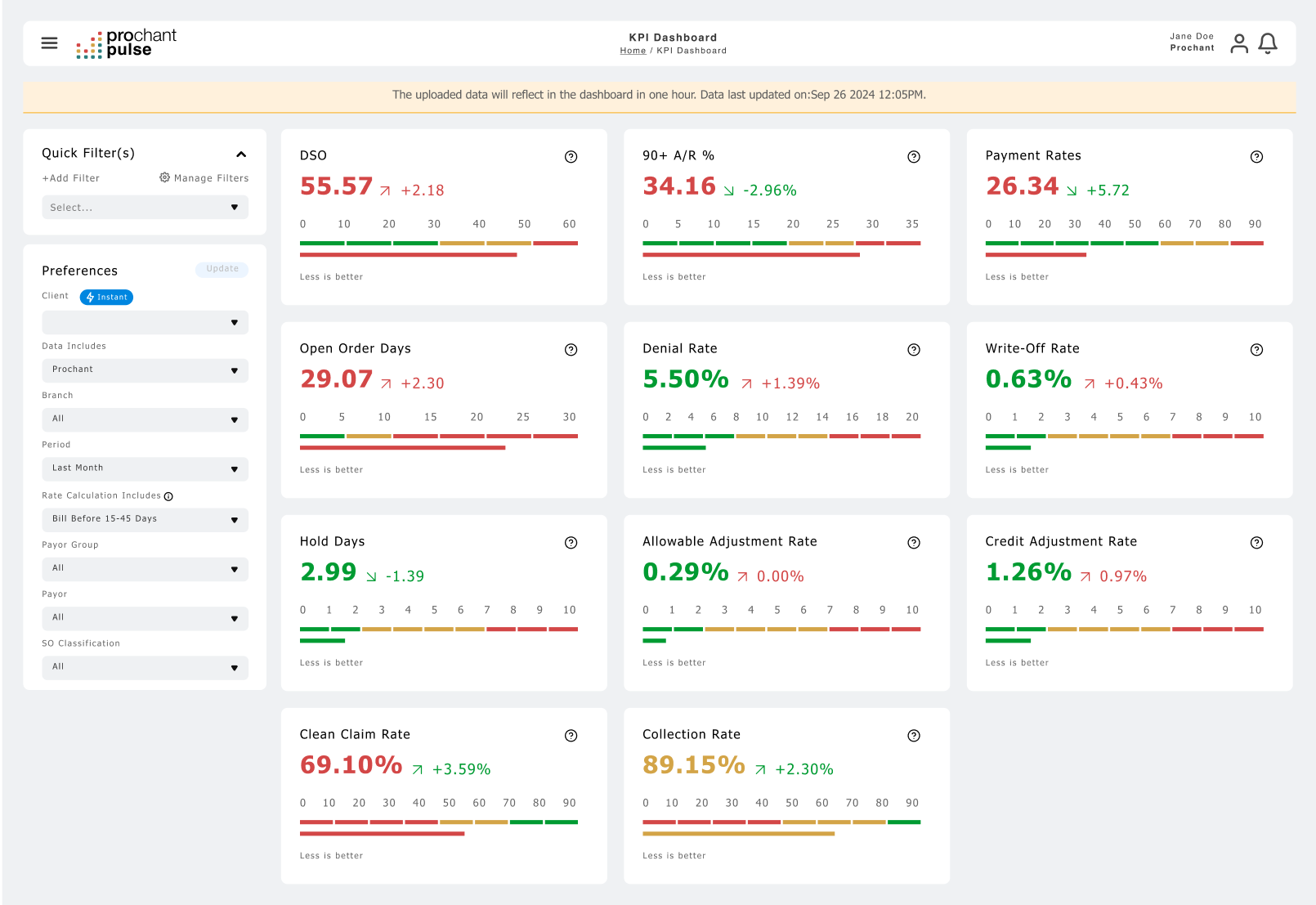
Task: Click the DSO help question icon
Action: (x=571, y=157)
